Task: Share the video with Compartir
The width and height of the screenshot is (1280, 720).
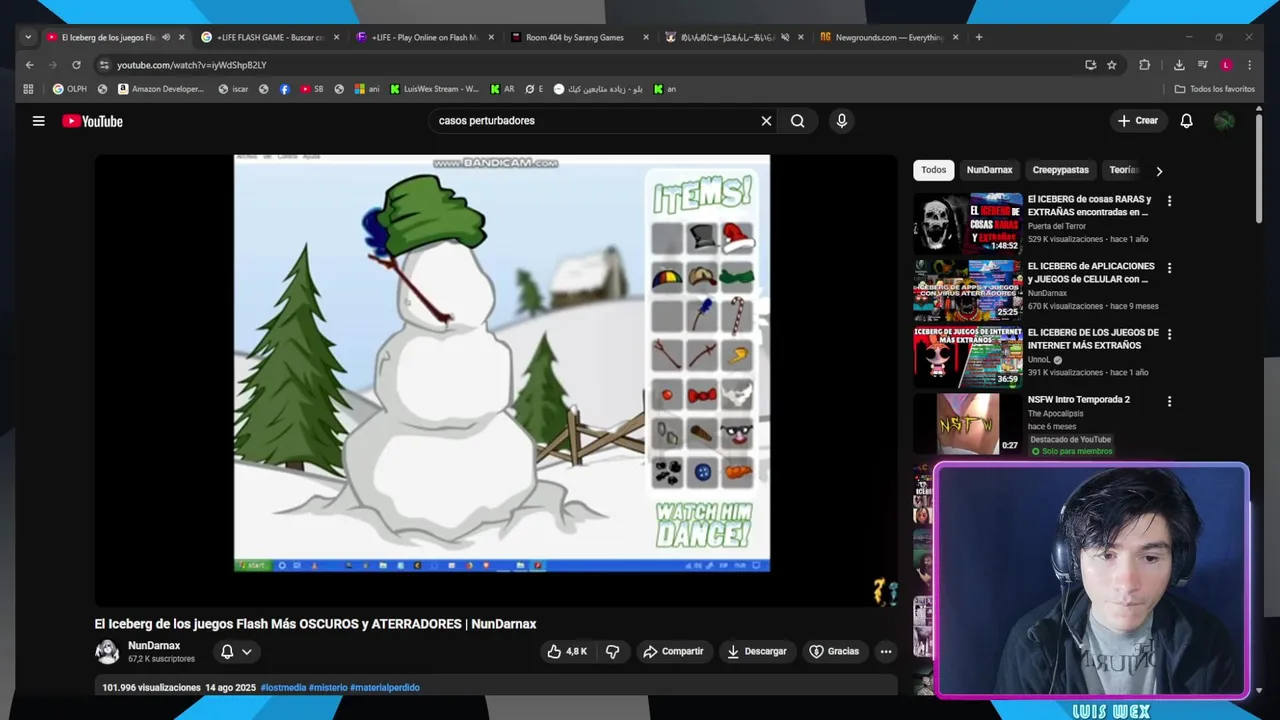Action: pyautogui.click(x=673, y=651)
